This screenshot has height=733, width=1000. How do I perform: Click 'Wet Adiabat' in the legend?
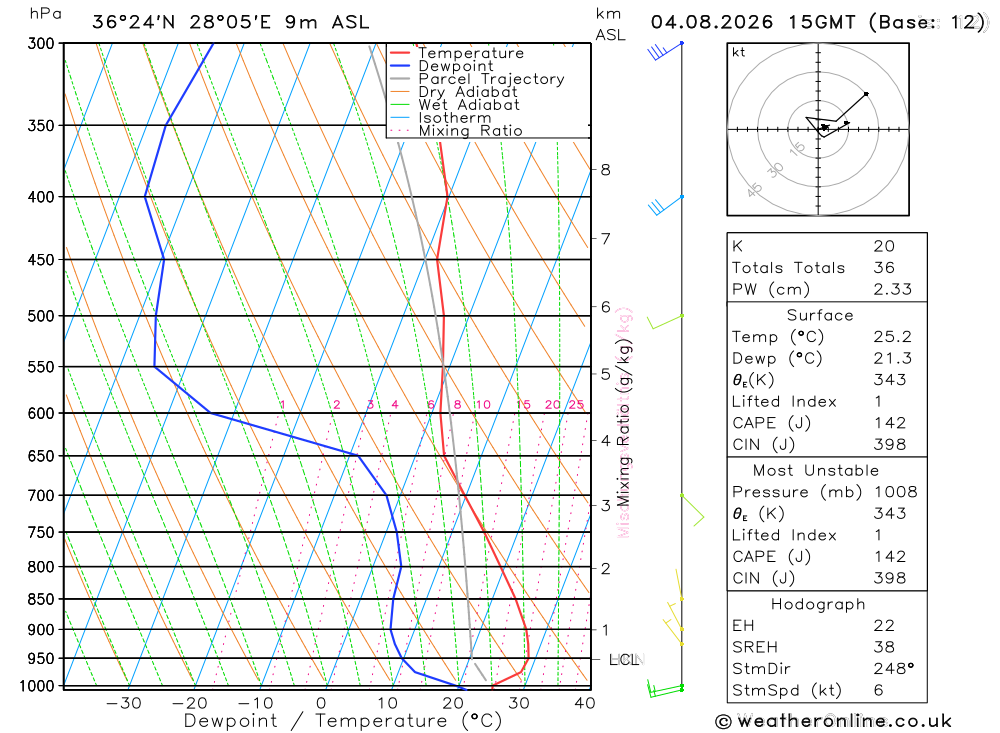point(469,105)
